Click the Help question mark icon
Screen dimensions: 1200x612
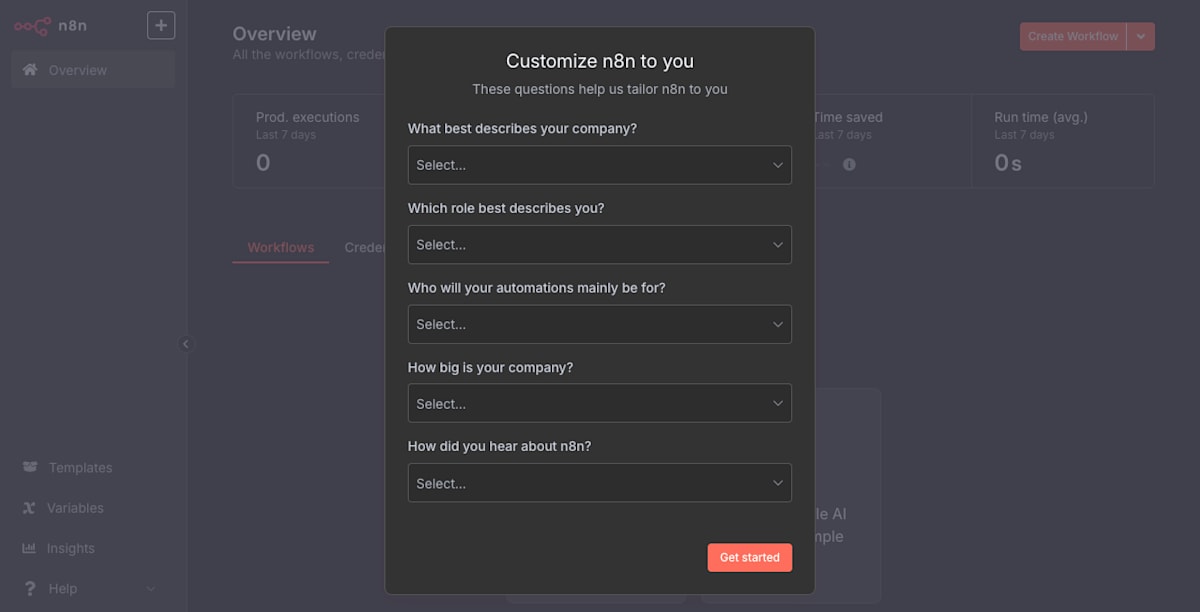pos(30,588)
